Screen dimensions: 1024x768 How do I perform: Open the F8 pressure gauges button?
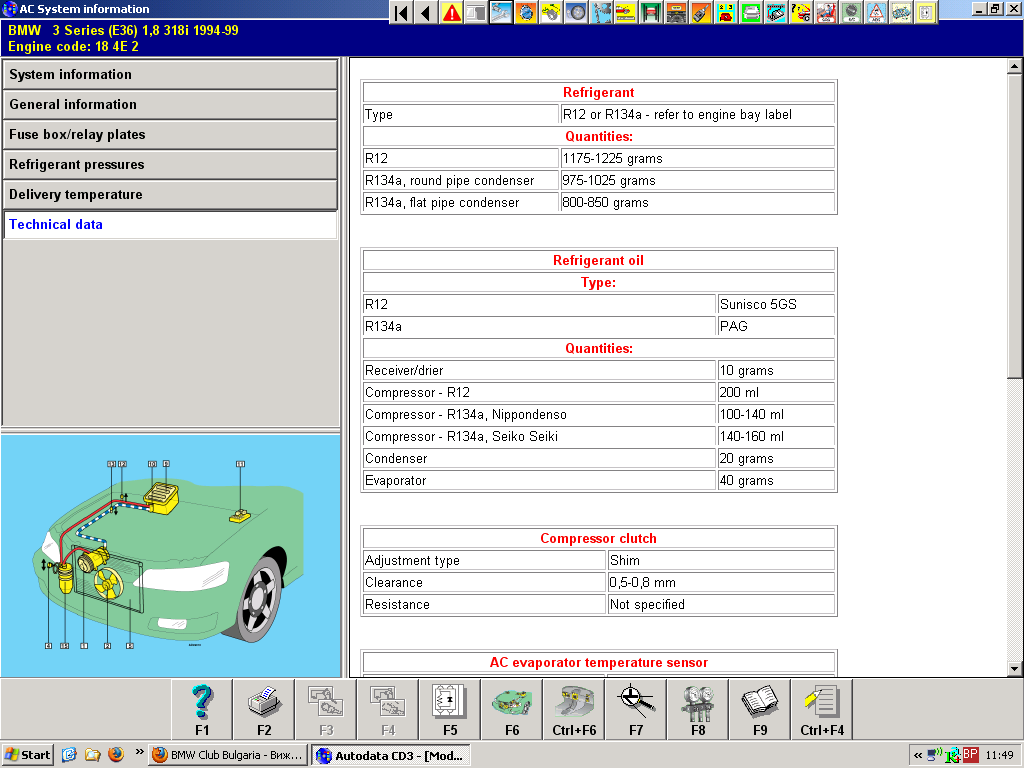pos(698,709)
